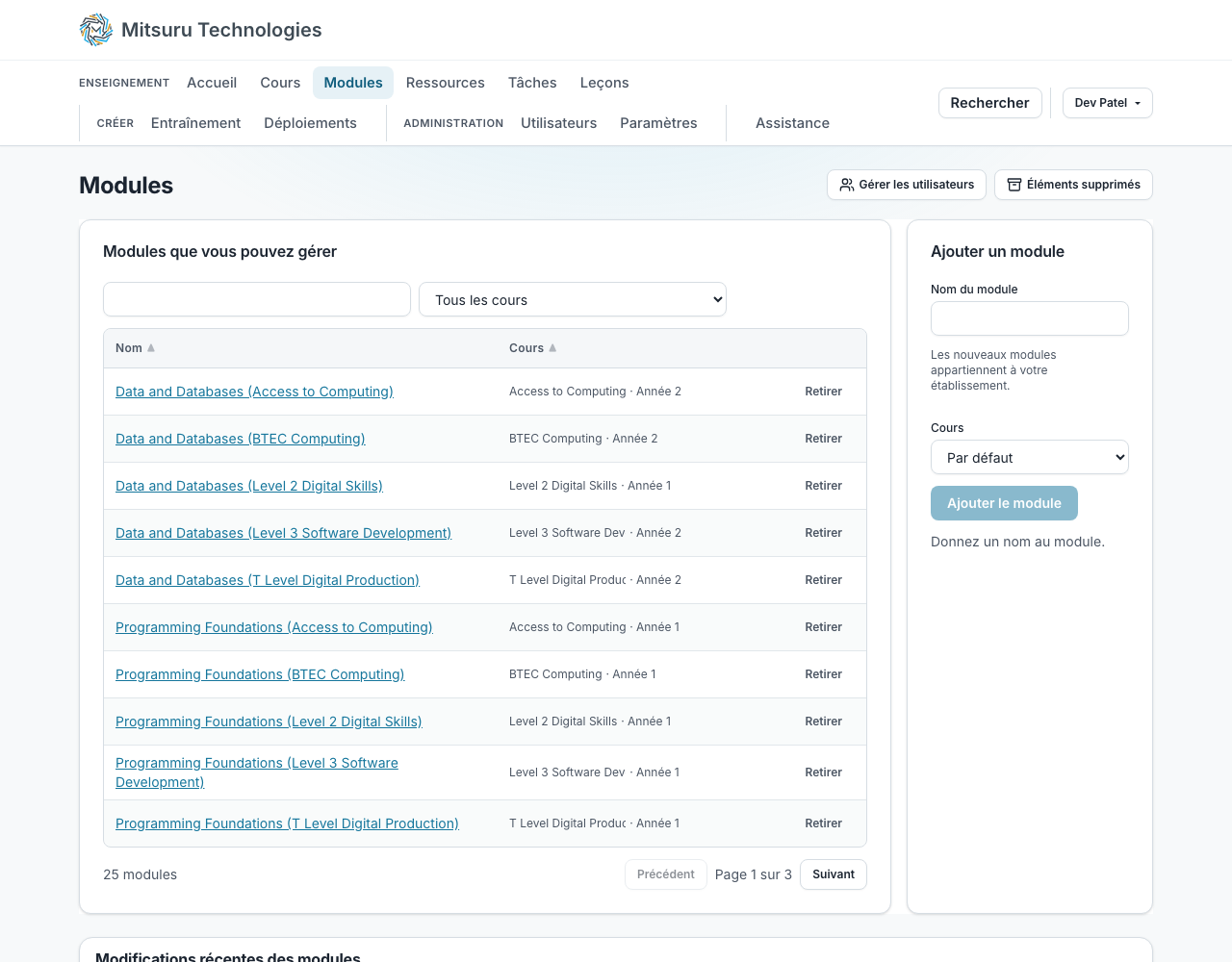Open the Dev Patel user menu caret
The width and height of the screenshot is (1232, 962).
point(1138,103)
